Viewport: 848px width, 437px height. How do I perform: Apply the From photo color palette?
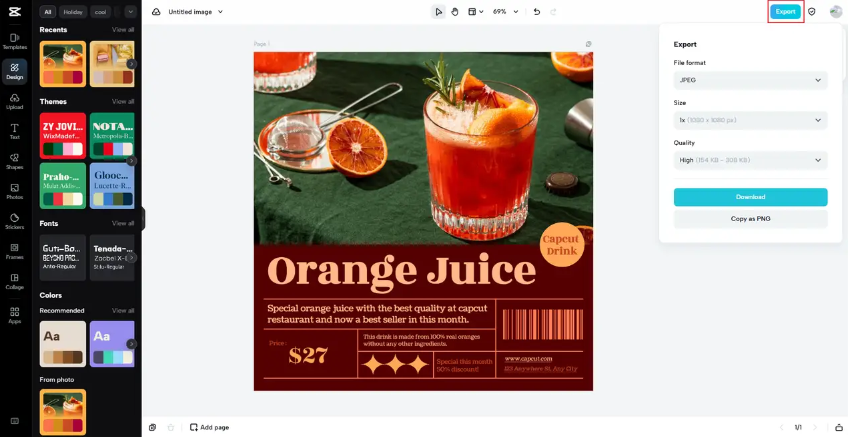click(x=63, y=412)
